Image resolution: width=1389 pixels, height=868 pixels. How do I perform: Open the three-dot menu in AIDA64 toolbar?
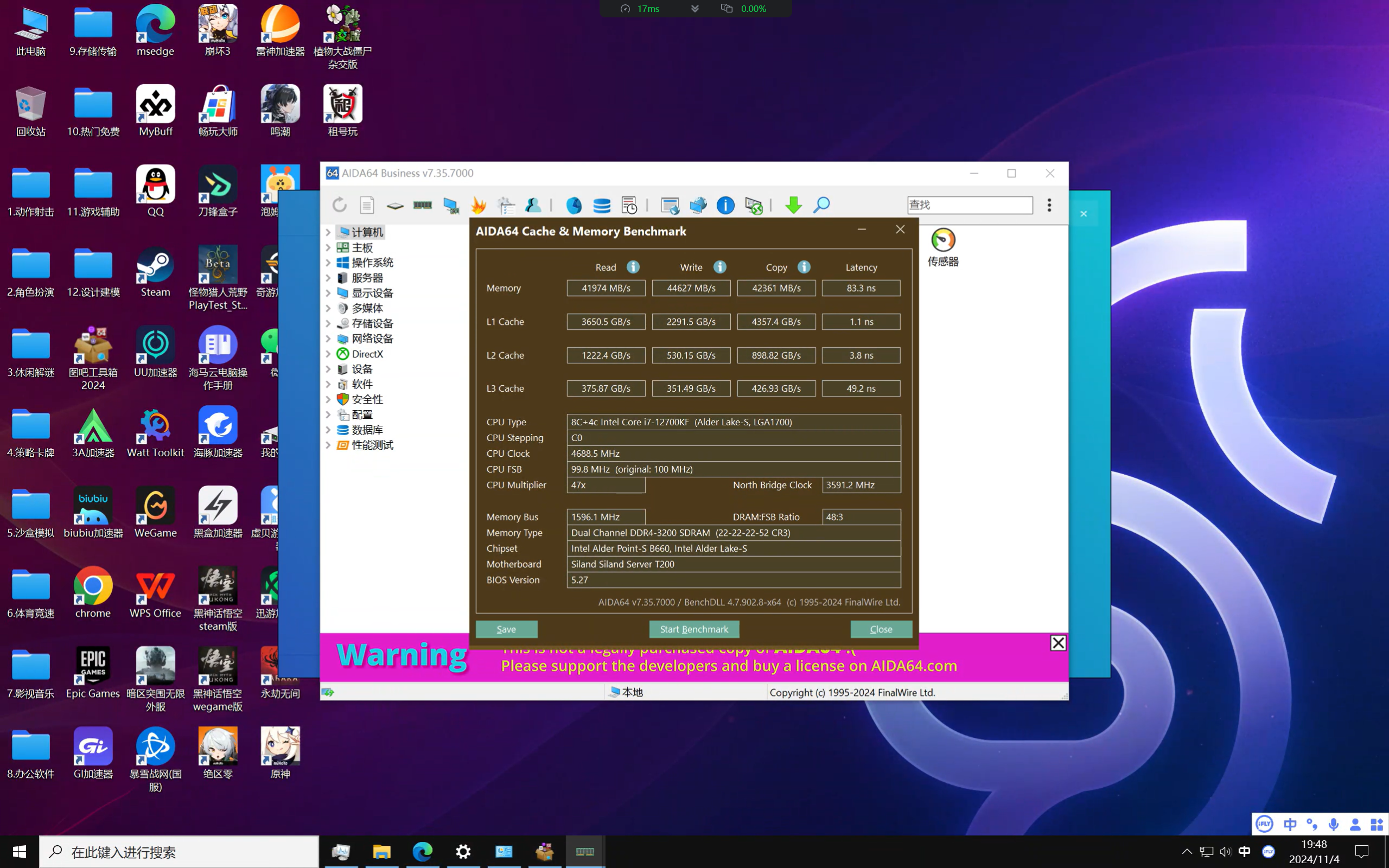click(1049, 205)
